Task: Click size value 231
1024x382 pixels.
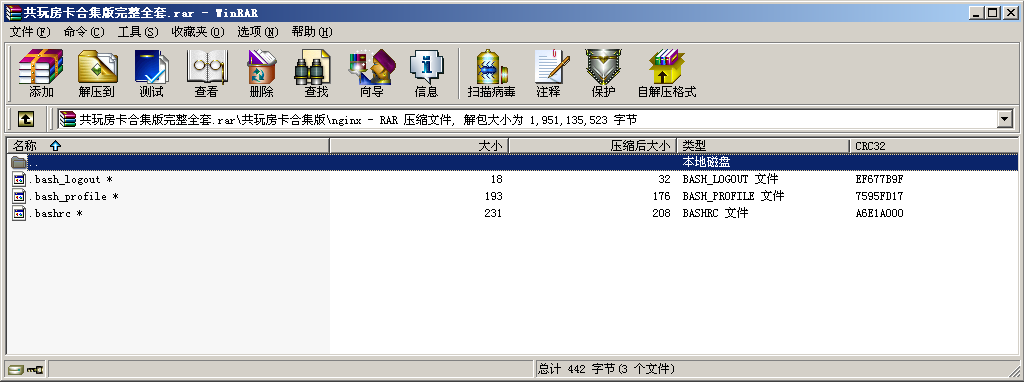Action: pos(494,213)
